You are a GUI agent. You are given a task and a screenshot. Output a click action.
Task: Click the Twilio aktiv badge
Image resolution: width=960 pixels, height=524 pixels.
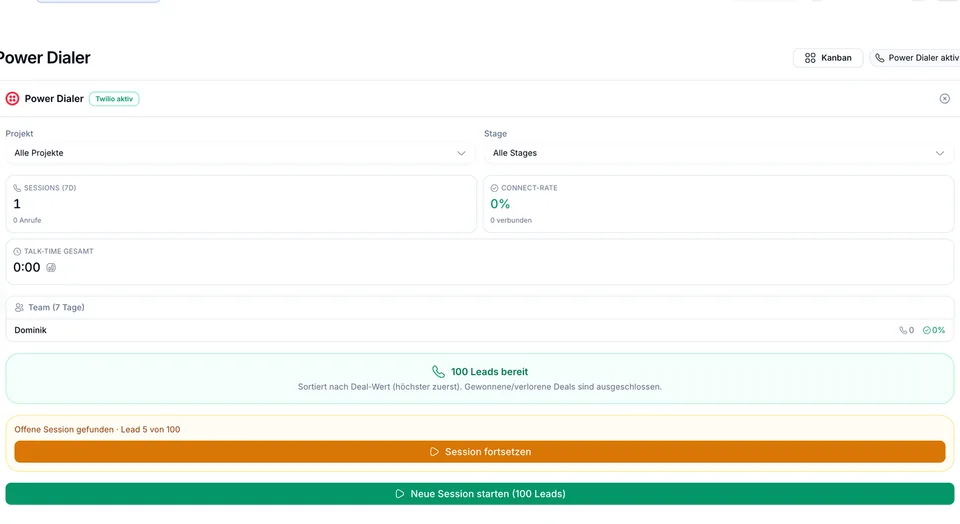[114, 99]
